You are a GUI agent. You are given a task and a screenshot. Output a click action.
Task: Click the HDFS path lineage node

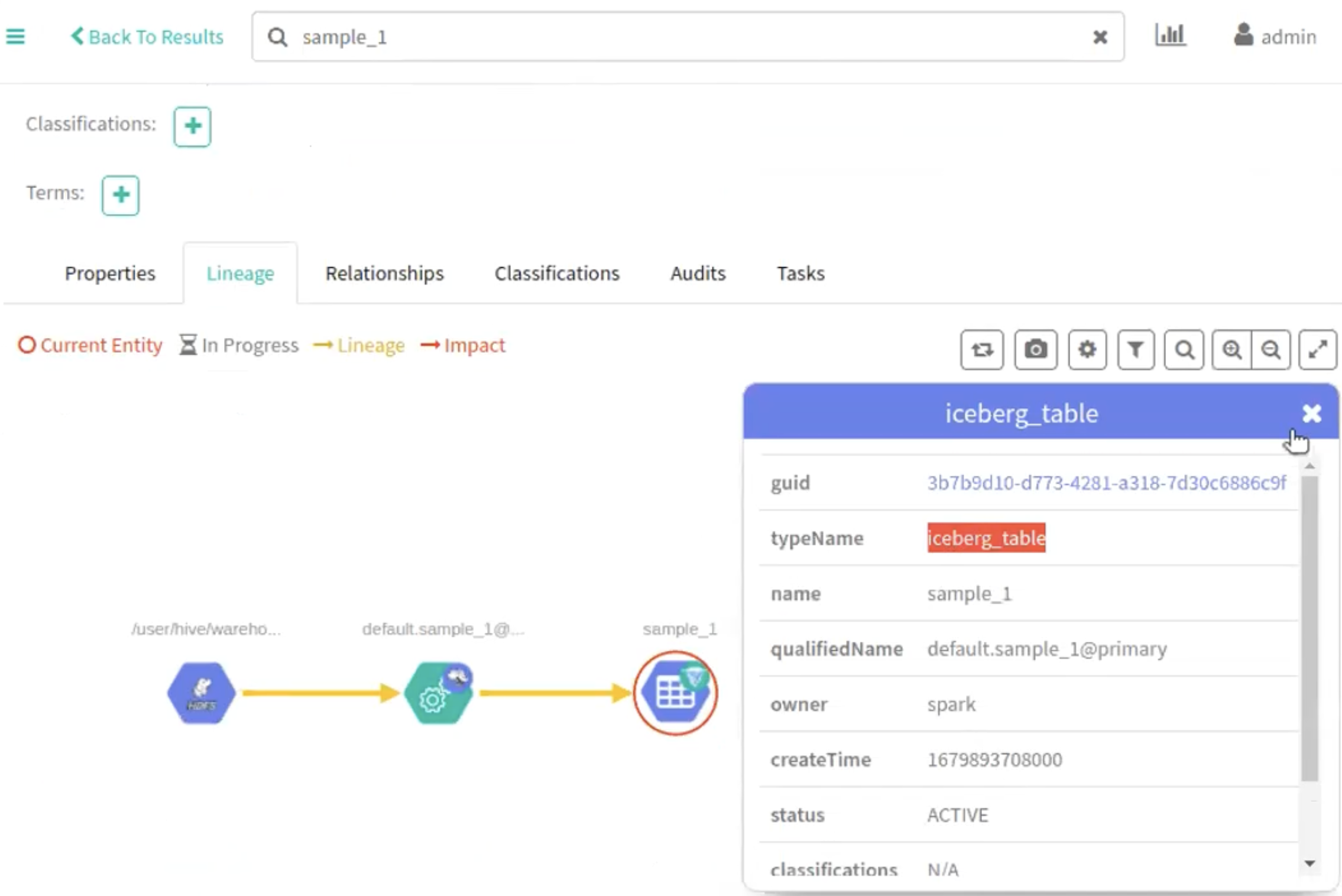click(x=202, y=693)
